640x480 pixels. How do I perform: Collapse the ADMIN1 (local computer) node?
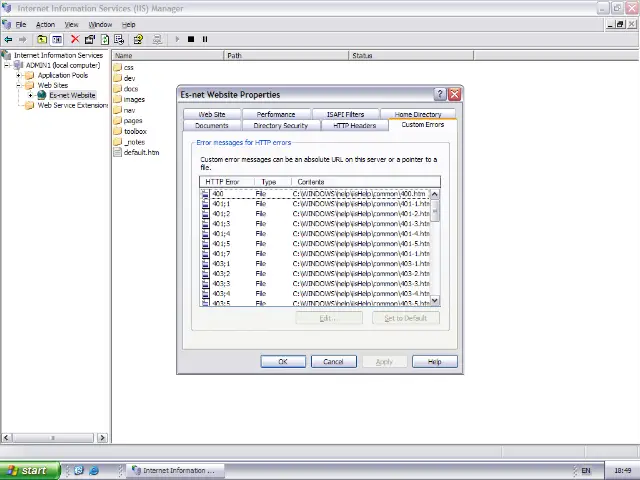coord(7,65)
